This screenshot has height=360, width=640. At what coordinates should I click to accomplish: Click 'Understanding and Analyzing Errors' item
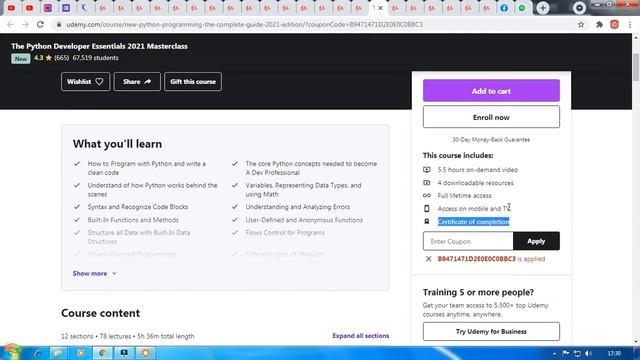click(x=298, y=207)
